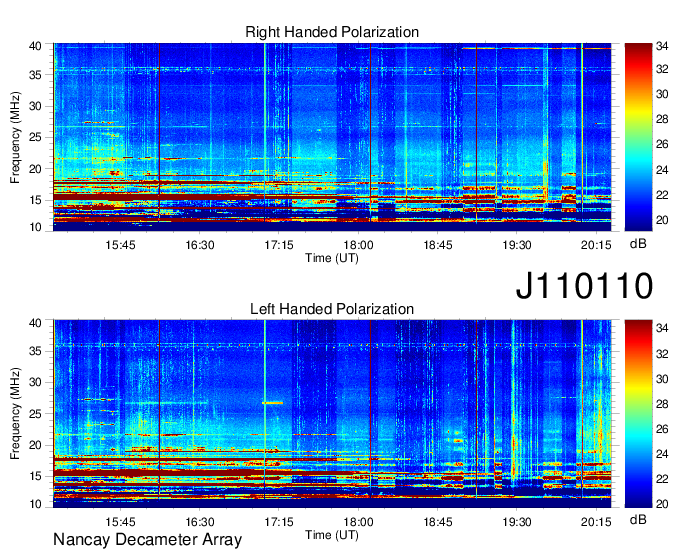Click the 17:15 tick label under bottom plot
This screenshot has height=552, width=680.
[279, 522]
